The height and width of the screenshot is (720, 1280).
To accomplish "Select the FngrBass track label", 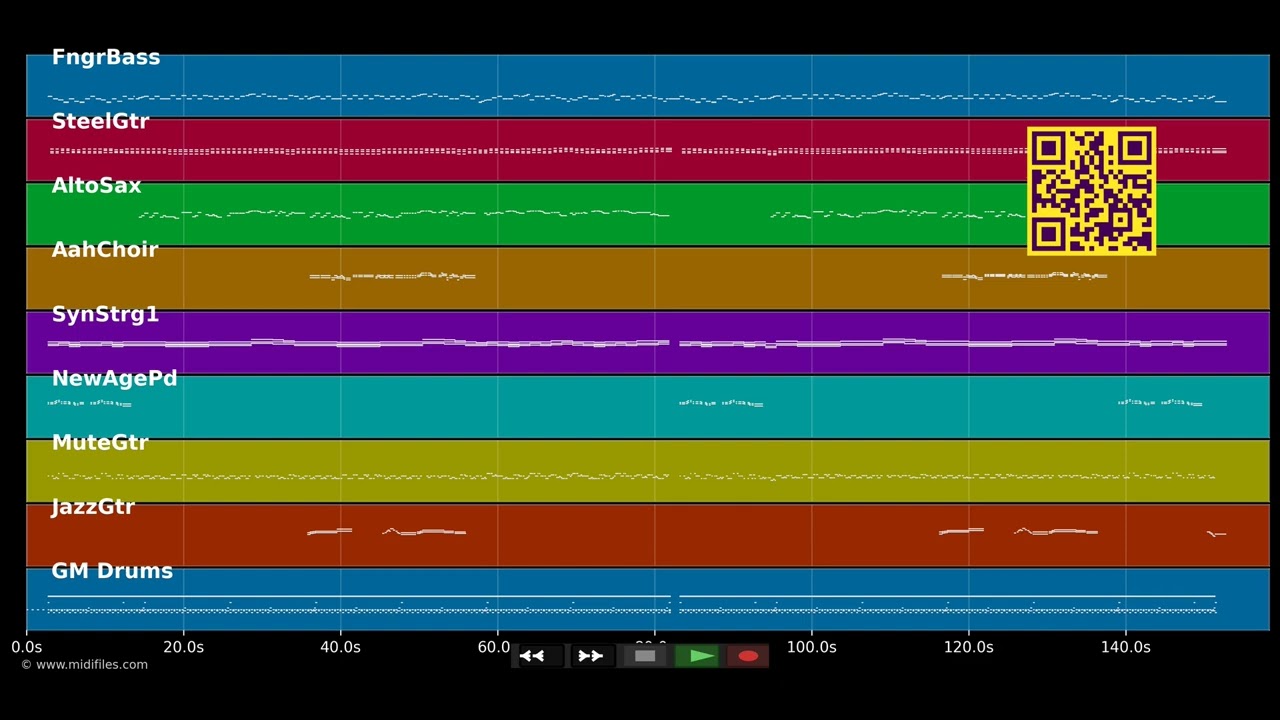I will pyautogui.click(x=106, y=57).
